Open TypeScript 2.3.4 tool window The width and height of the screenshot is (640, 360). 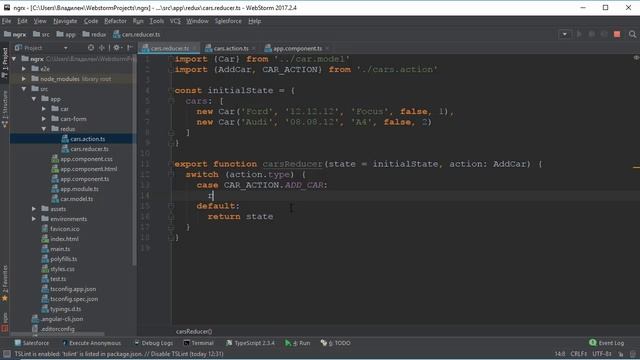pos(250,343)
